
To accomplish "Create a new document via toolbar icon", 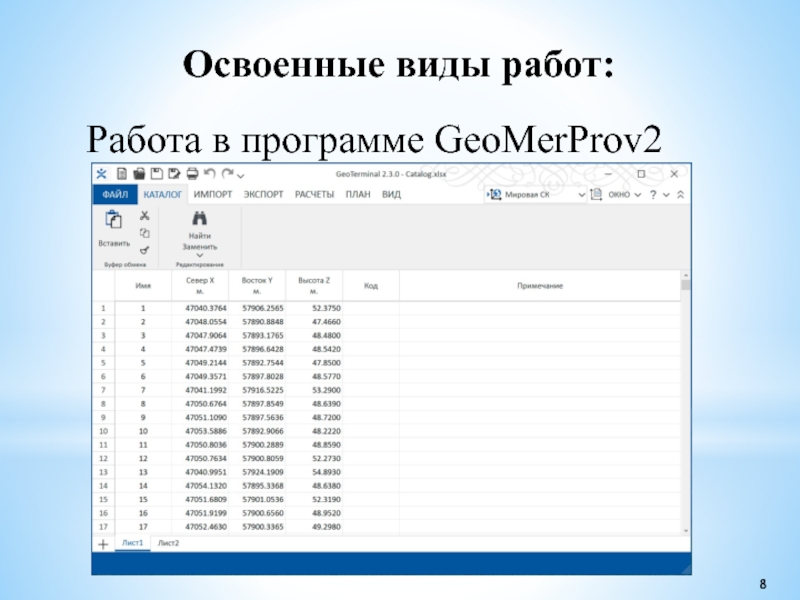I will [121, 174].
